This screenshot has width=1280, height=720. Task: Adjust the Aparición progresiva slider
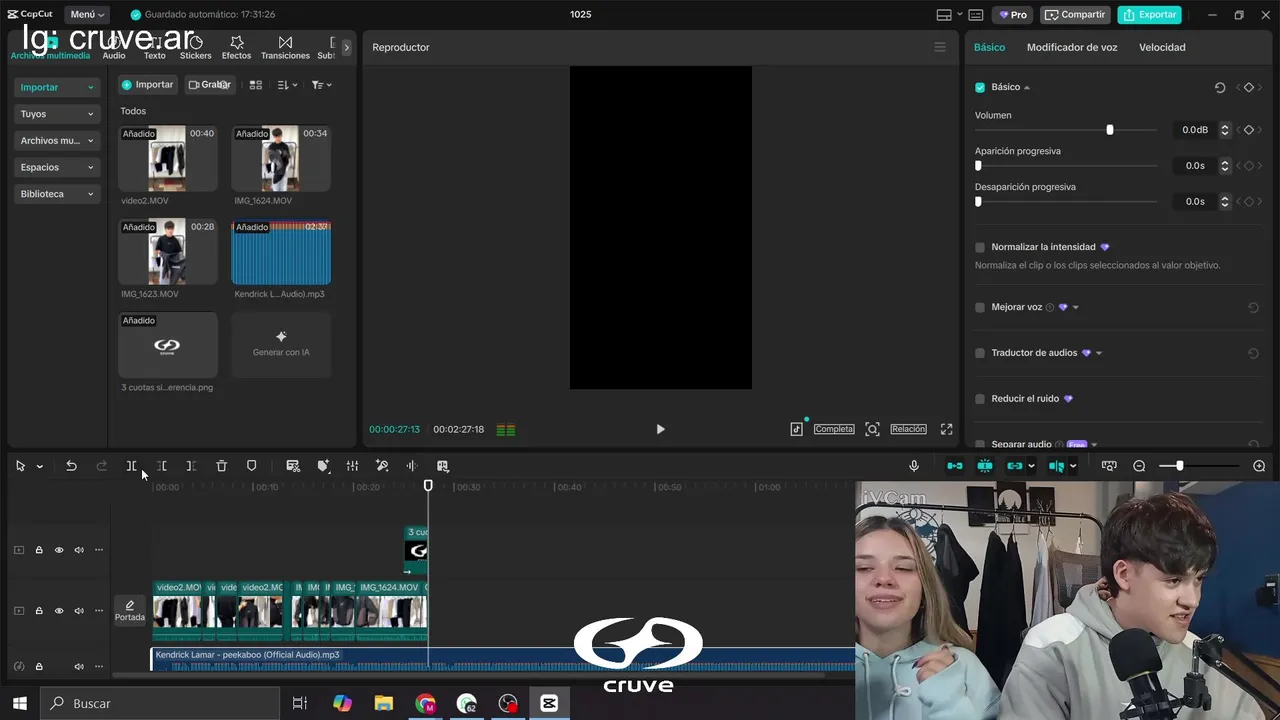[x=1066, y=166]
